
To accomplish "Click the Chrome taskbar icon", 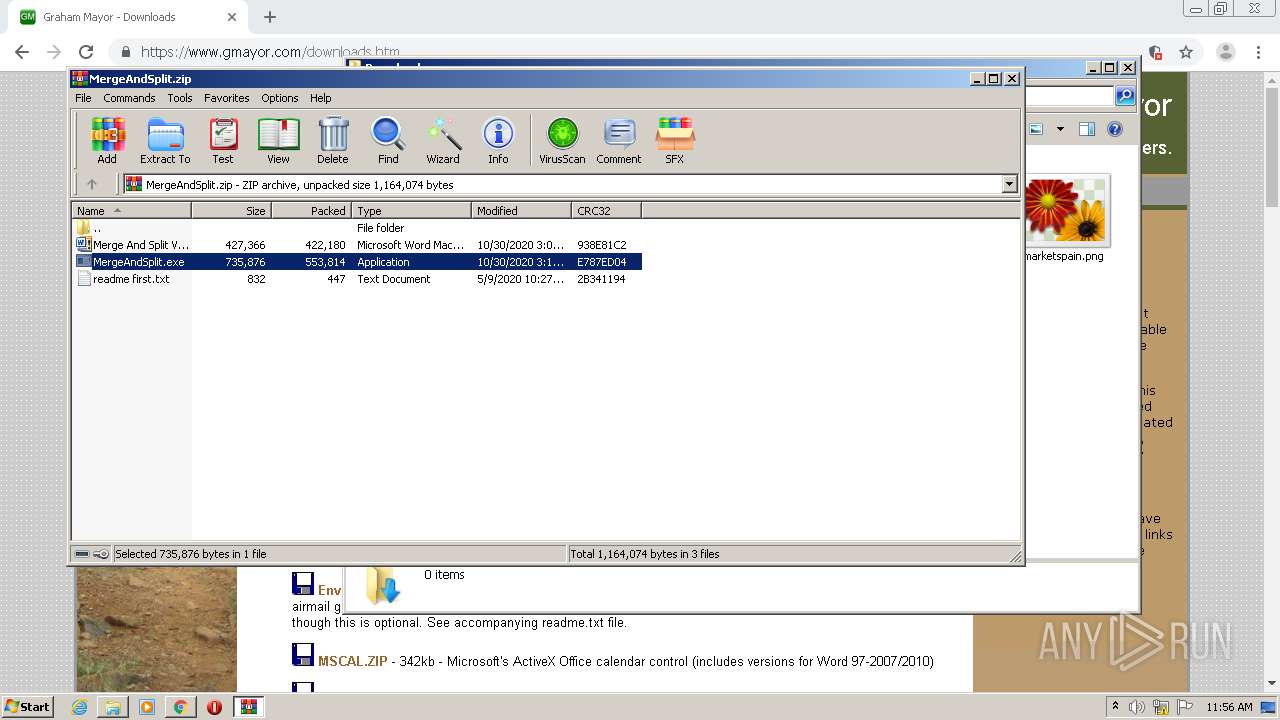I will 181,707.
